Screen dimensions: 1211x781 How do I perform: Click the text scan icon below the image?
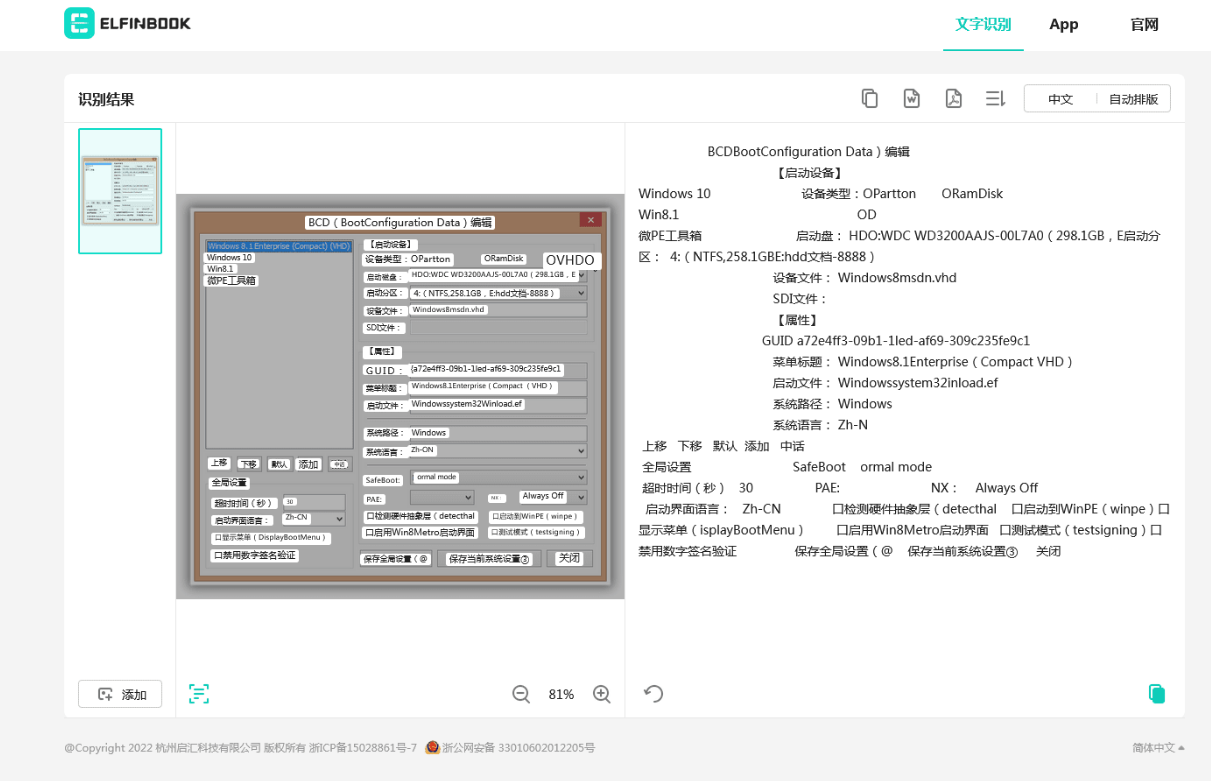click(x=199, y=694)
